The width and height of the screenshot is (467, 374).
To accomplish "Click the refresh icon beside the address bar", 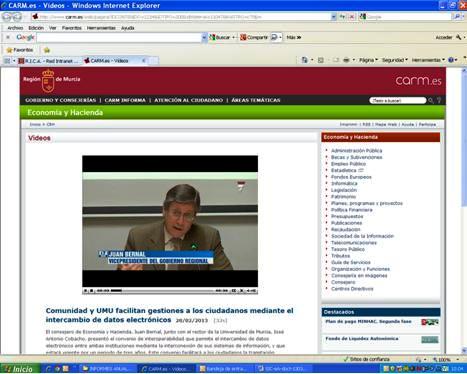I will click(x=342, y=17).
